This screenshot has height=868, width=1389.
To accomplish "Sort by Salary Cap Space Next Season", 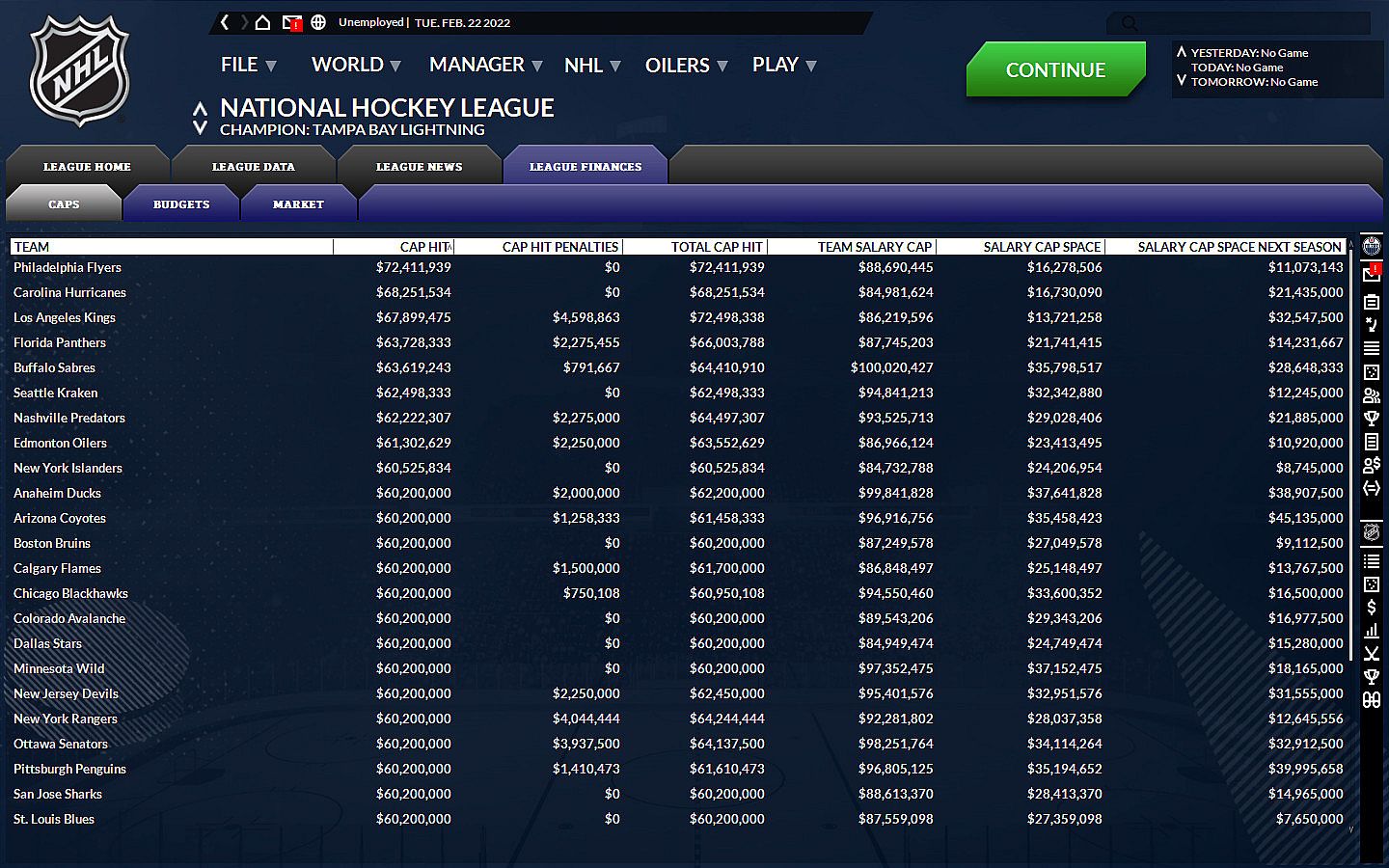I will coord(1226,247).
